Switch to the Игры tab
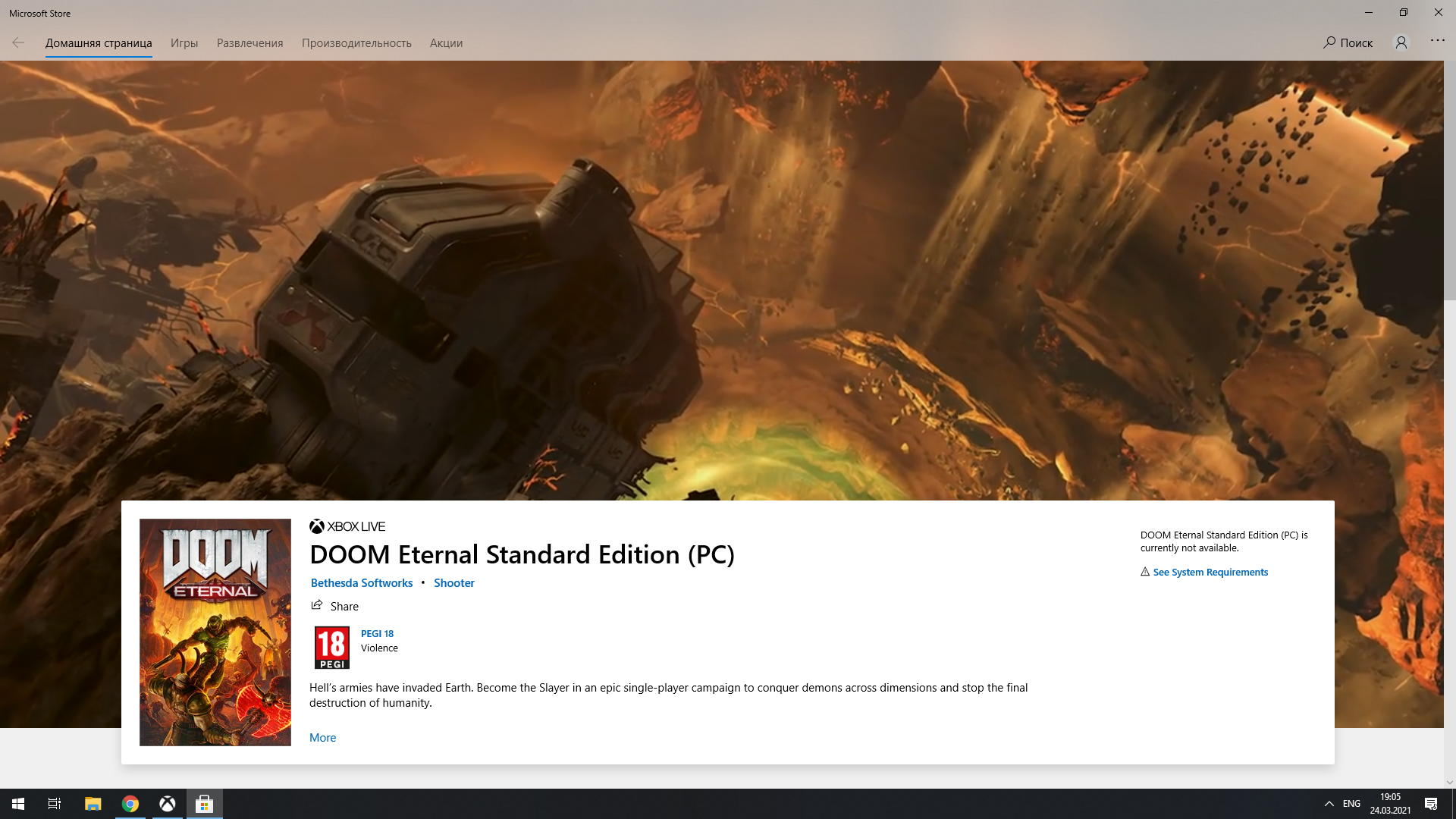The height and width of the screenshot is (819, 1456). tap(184, 43)
